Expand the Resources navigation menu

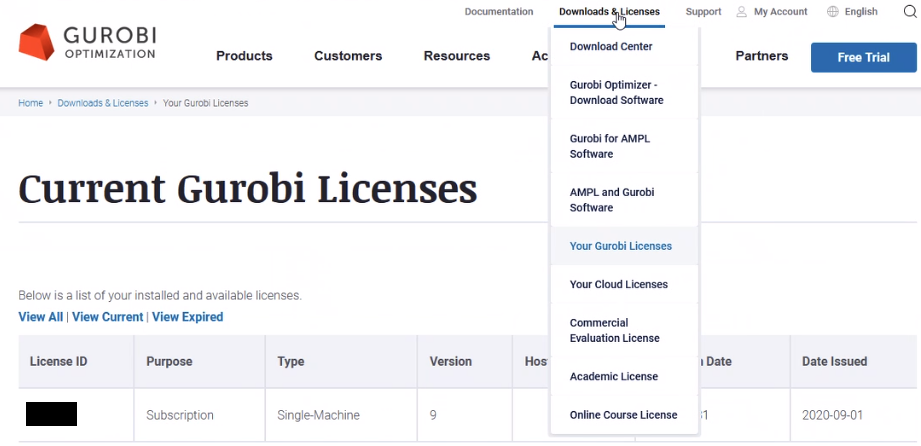[456, 56]
